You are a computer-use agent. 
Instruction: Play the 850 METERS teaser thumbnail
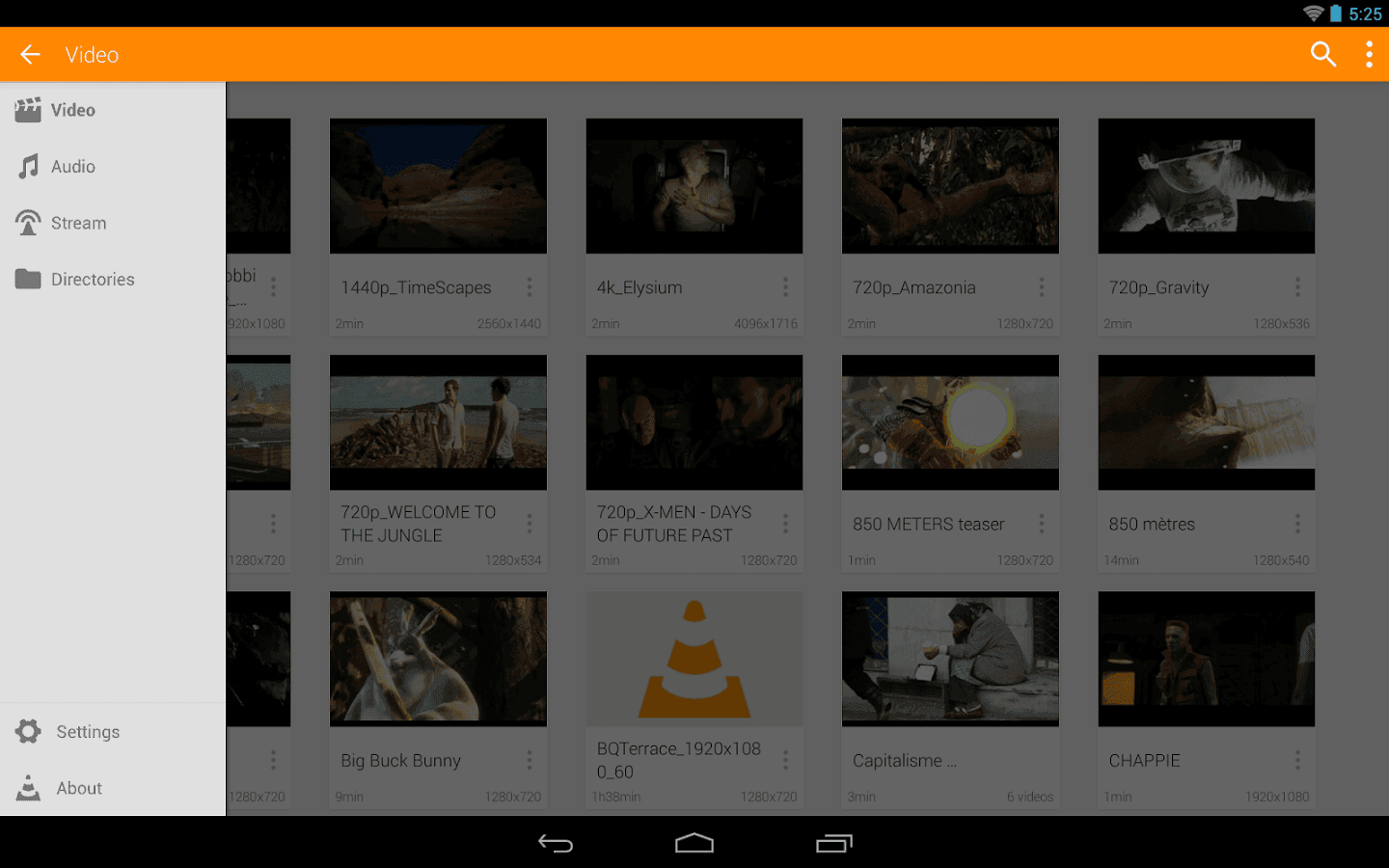click(x=950, y=422)
